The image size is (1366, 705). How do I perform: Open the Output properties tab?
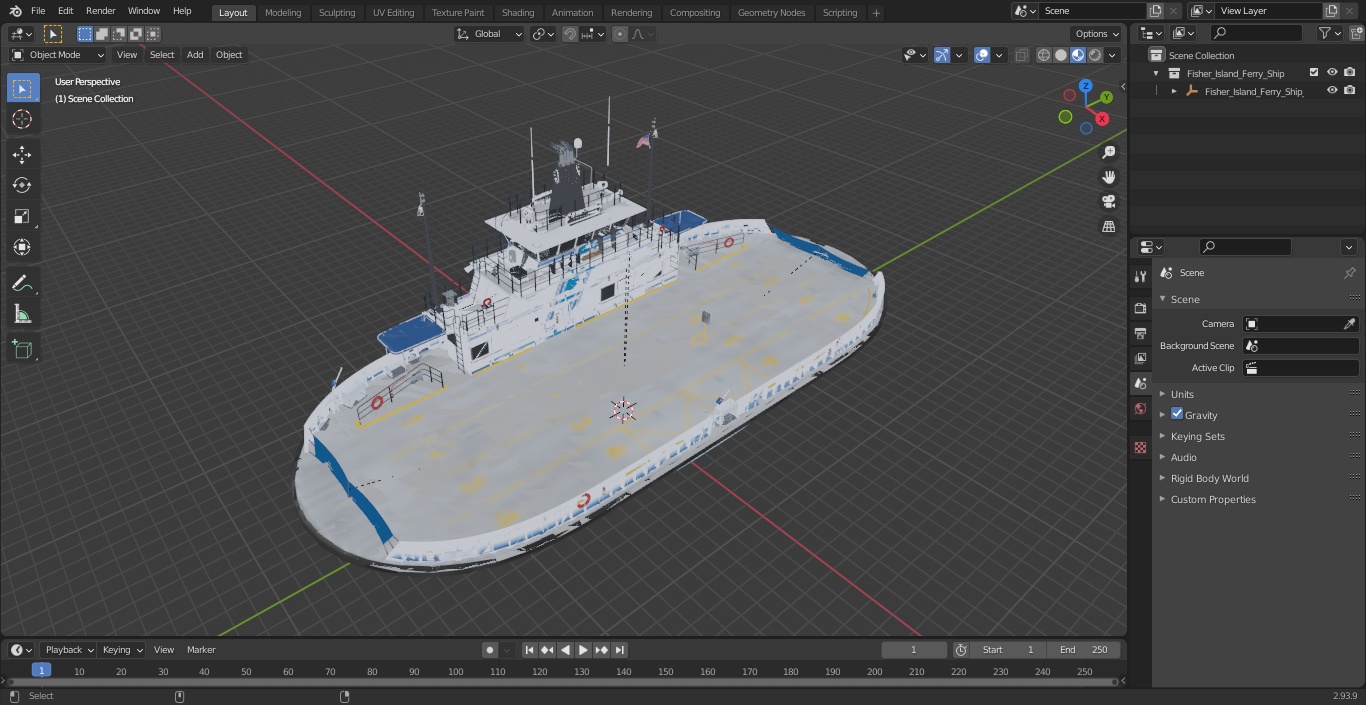tap(1140, 333)
